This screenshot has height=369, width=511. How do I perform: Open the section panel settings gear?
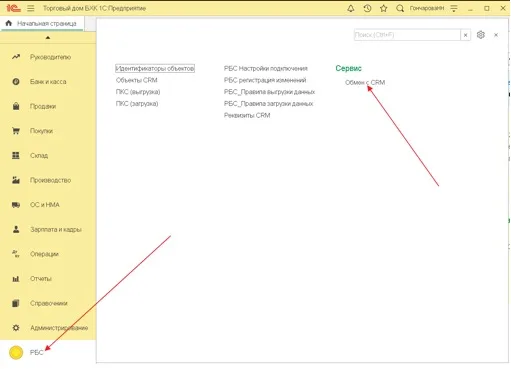click(481, 35)
